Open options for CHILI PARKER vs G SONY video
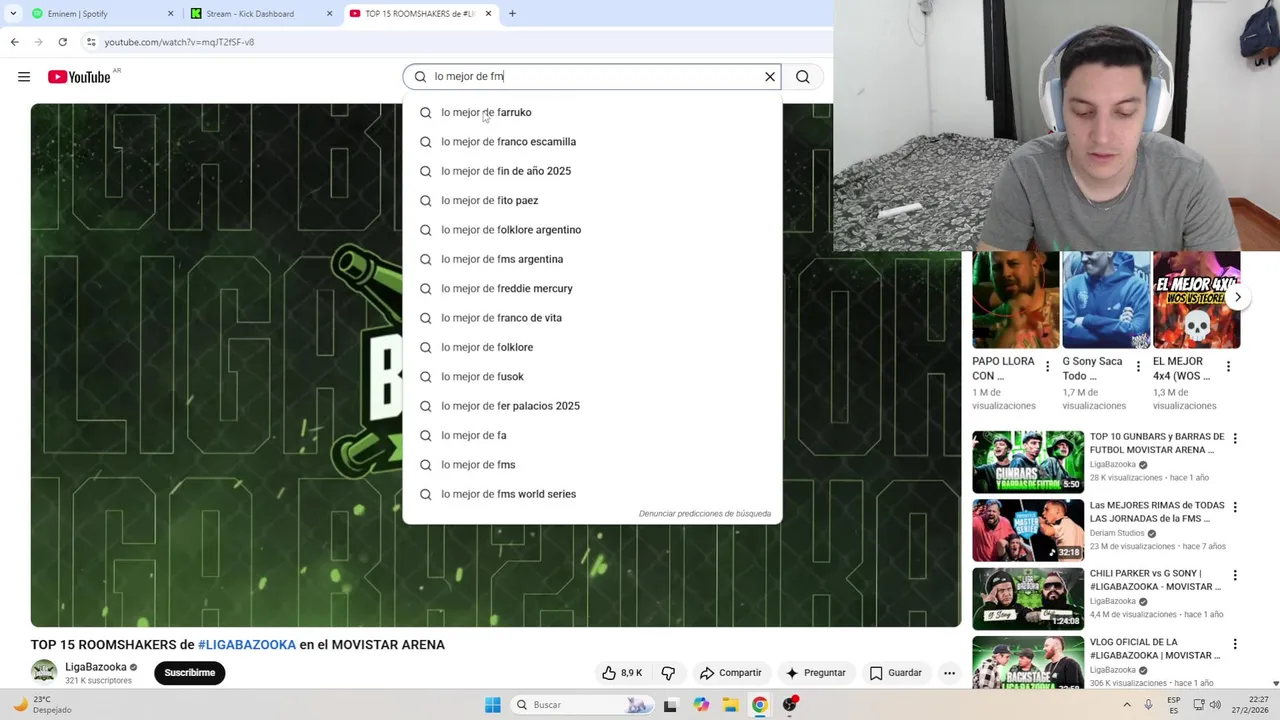The height and width of the screenshot is (720, 1280). [1235, 575]
